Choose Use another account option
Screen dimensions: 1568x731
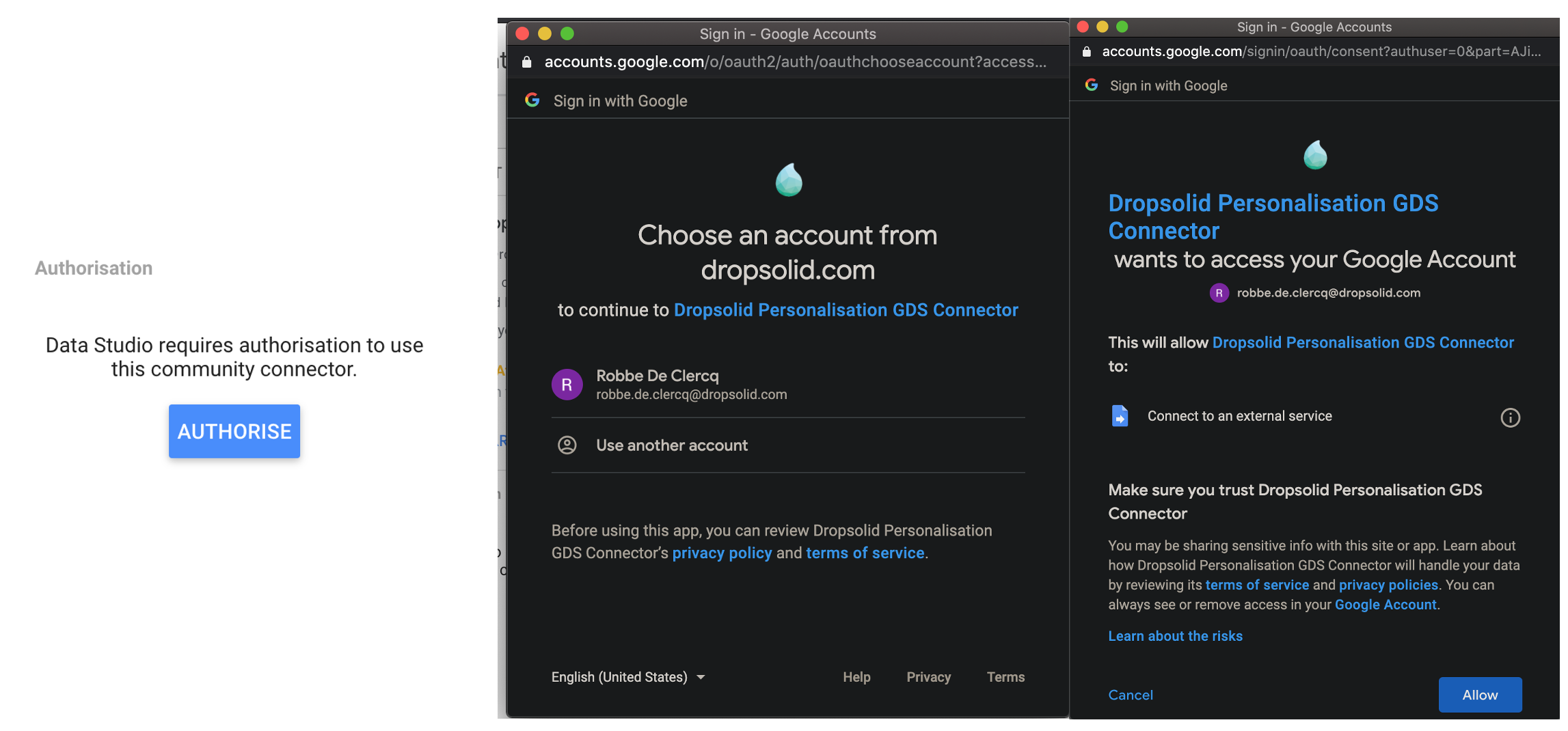click(788, 445)
